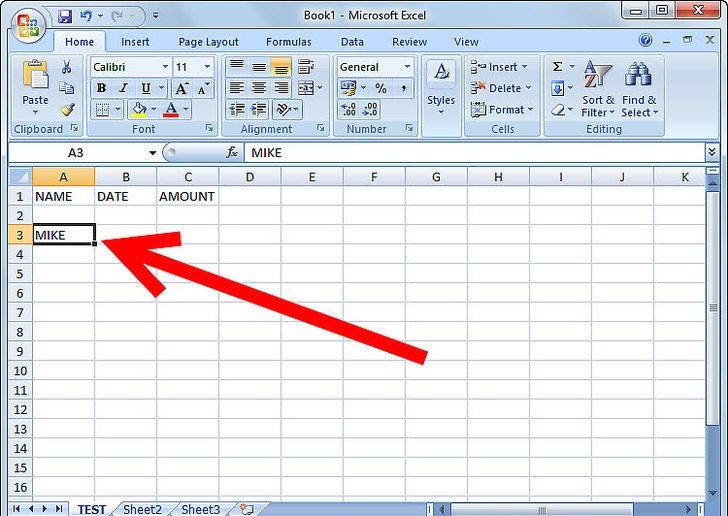Viewport: 728px width, 516px height.
Task: Decrease cell indent
Action: coord(237,110)
